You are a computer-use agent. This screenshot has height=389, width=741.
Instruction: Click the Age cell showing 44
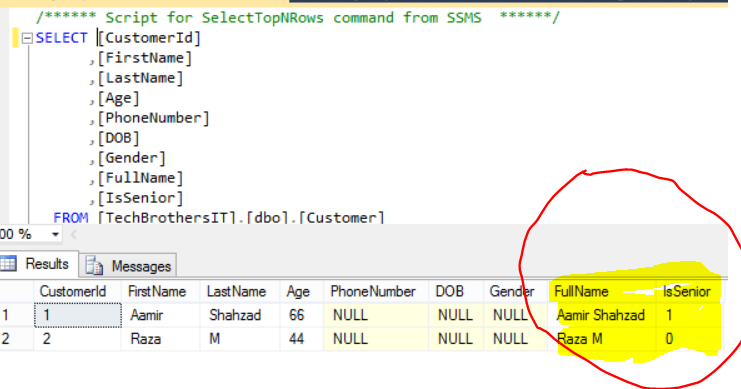click(x=302, y=338)
